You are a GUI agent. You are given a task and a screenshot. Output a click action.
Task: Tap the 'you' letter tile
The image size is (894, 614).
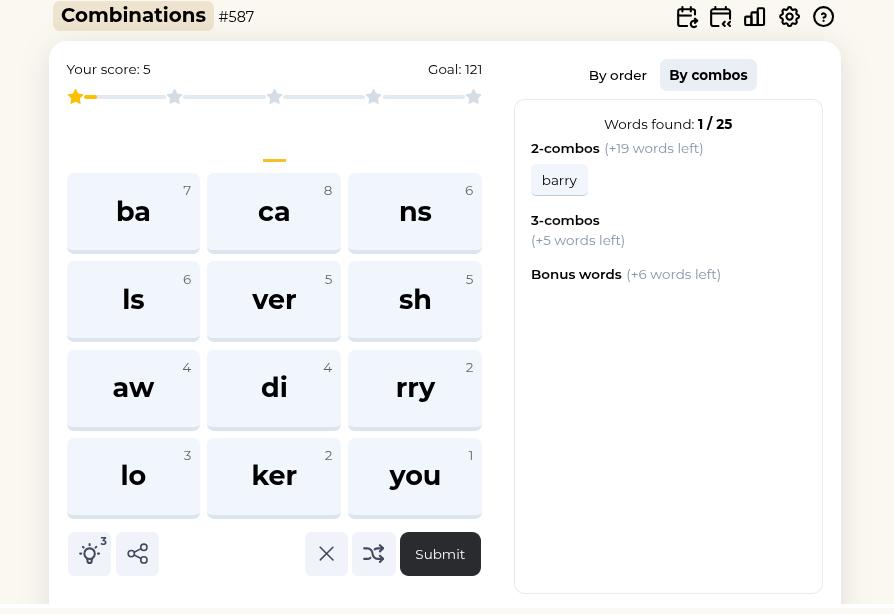(x=415, y=476)
